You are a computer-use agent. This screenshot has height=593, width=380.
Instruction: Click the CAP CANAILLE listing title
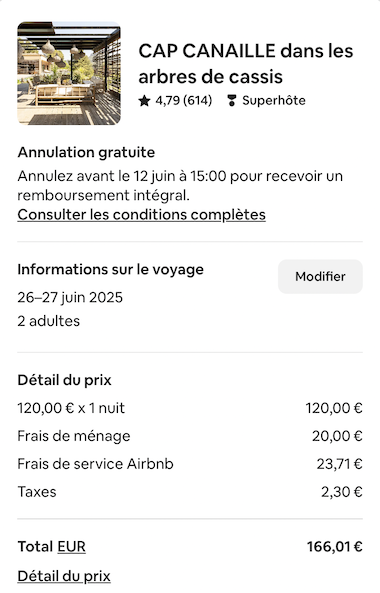(246, 64)
